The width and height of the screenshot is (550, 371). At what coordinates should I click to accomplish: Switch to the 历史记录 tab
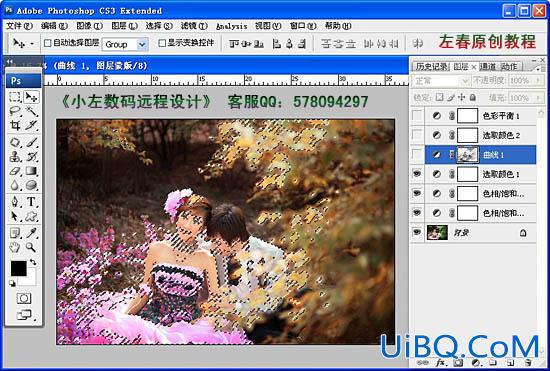(x=431, y=66)
